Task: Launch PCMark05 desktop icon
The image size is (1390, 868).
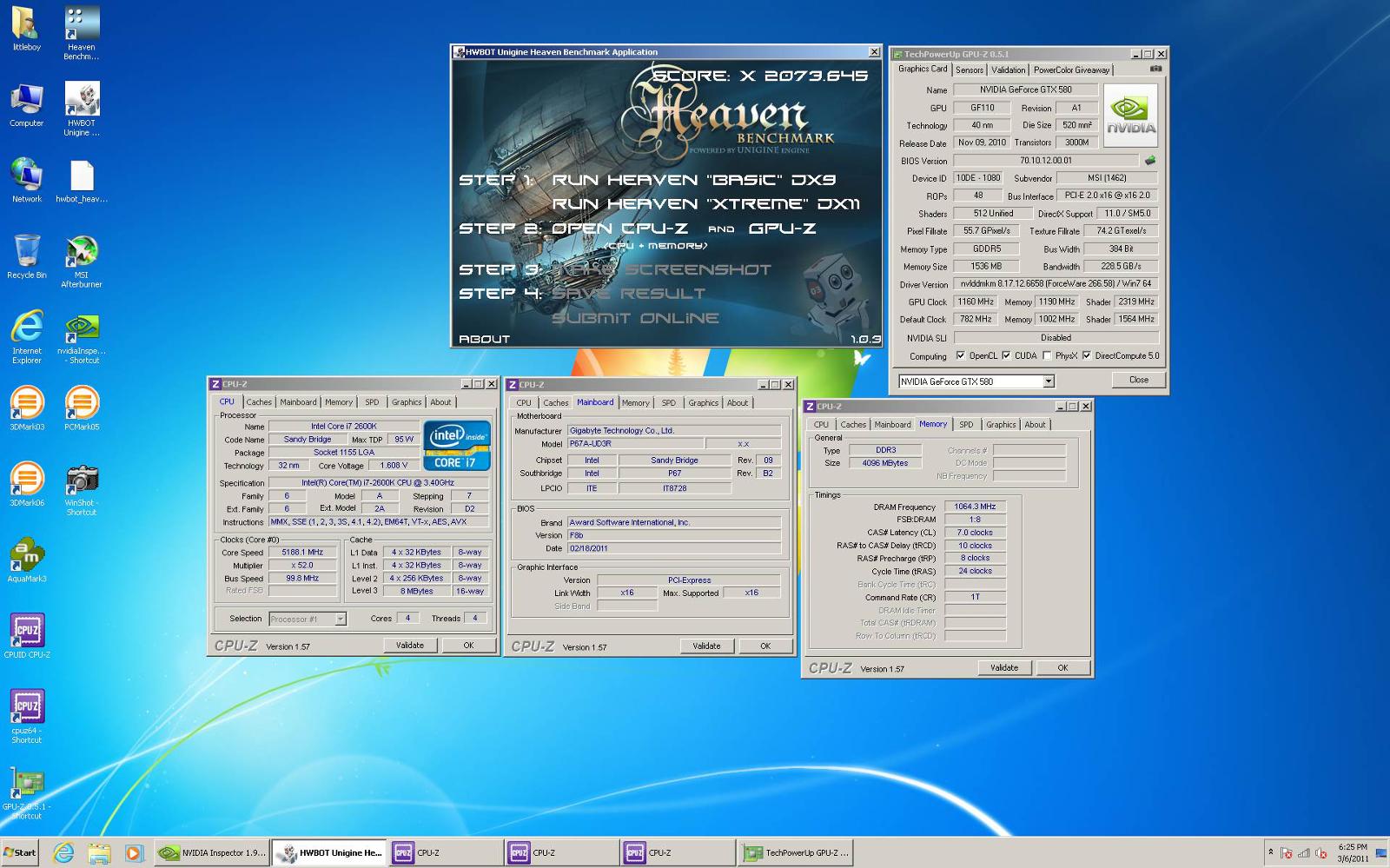Action: (x=81, y=408)
